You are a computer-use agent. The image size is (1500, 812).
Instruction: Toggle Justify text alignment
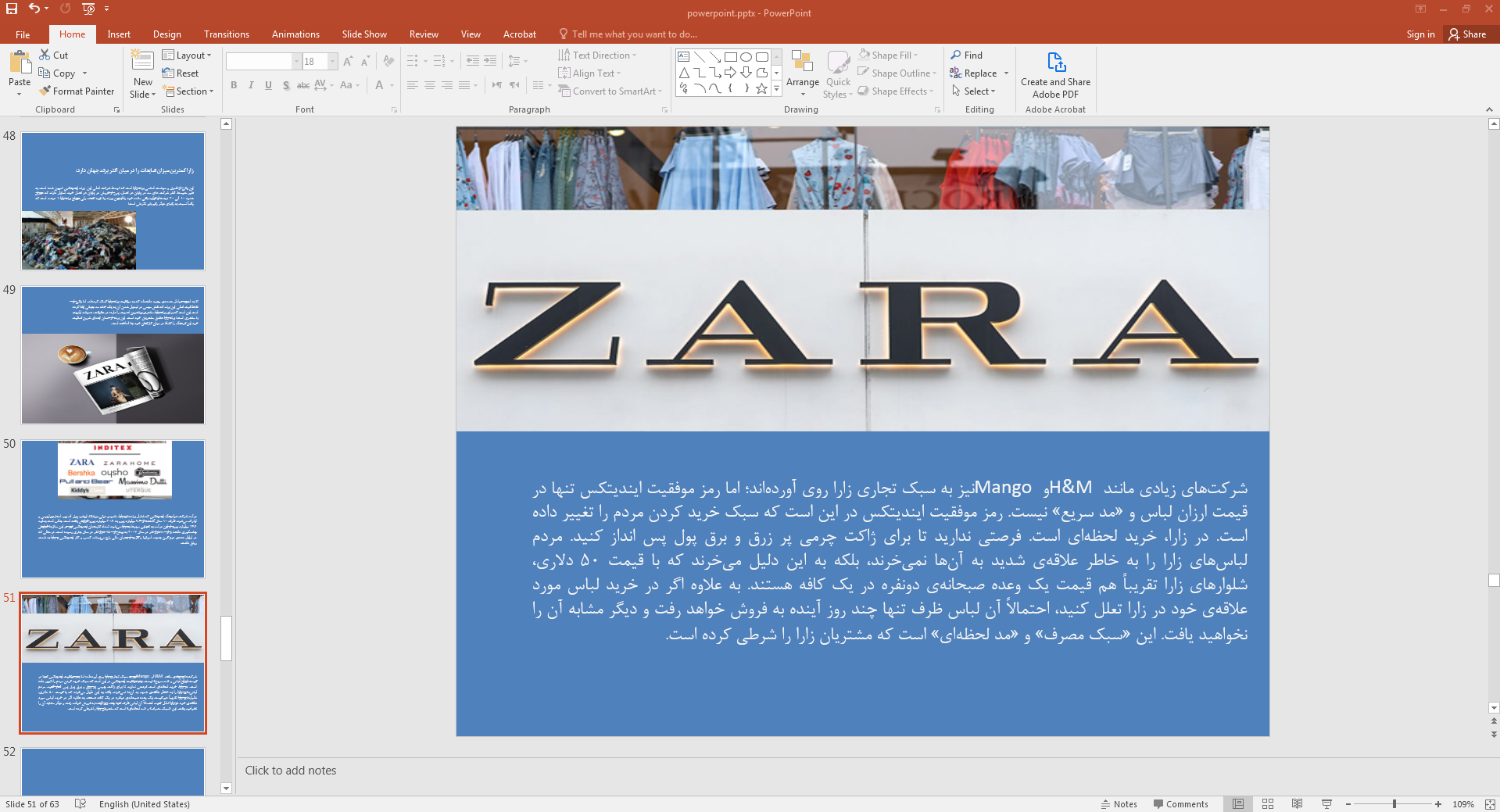tap(464, 85)
